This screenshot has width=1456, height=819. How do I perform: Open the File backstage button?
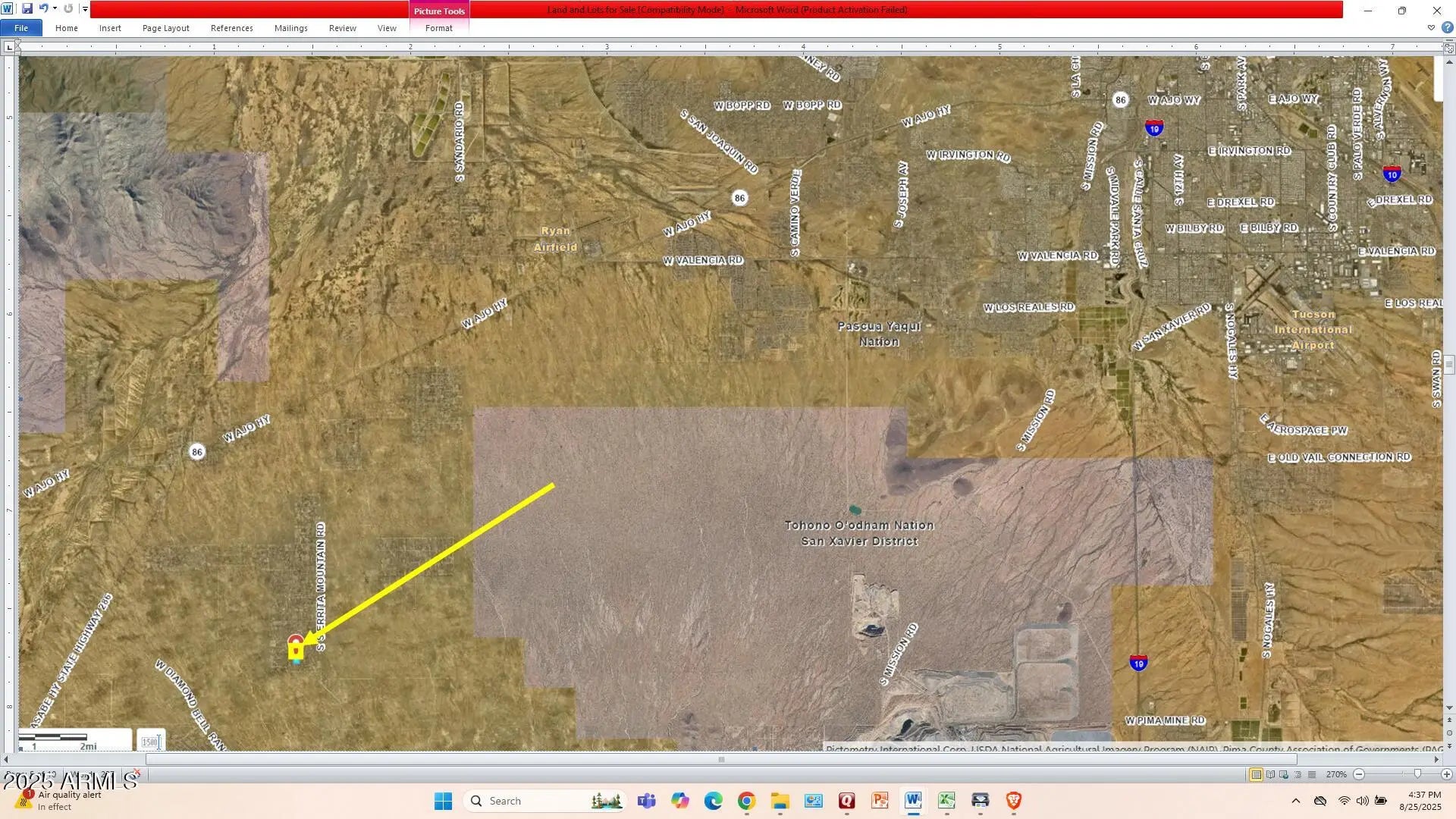pyautogui.click(x=21, y=28)
